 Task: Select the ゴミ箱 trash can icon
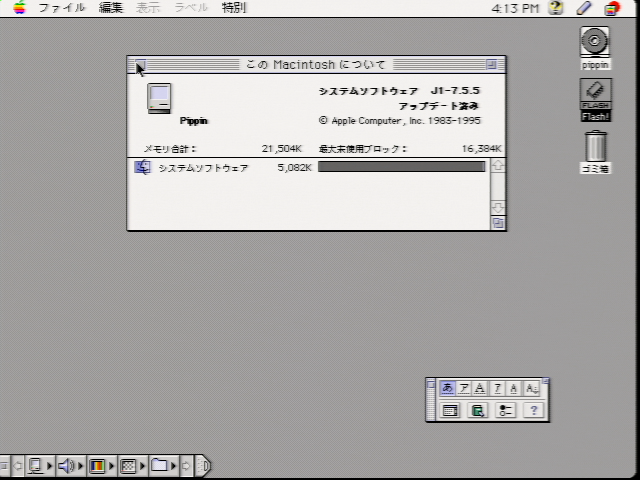[596, 152]
